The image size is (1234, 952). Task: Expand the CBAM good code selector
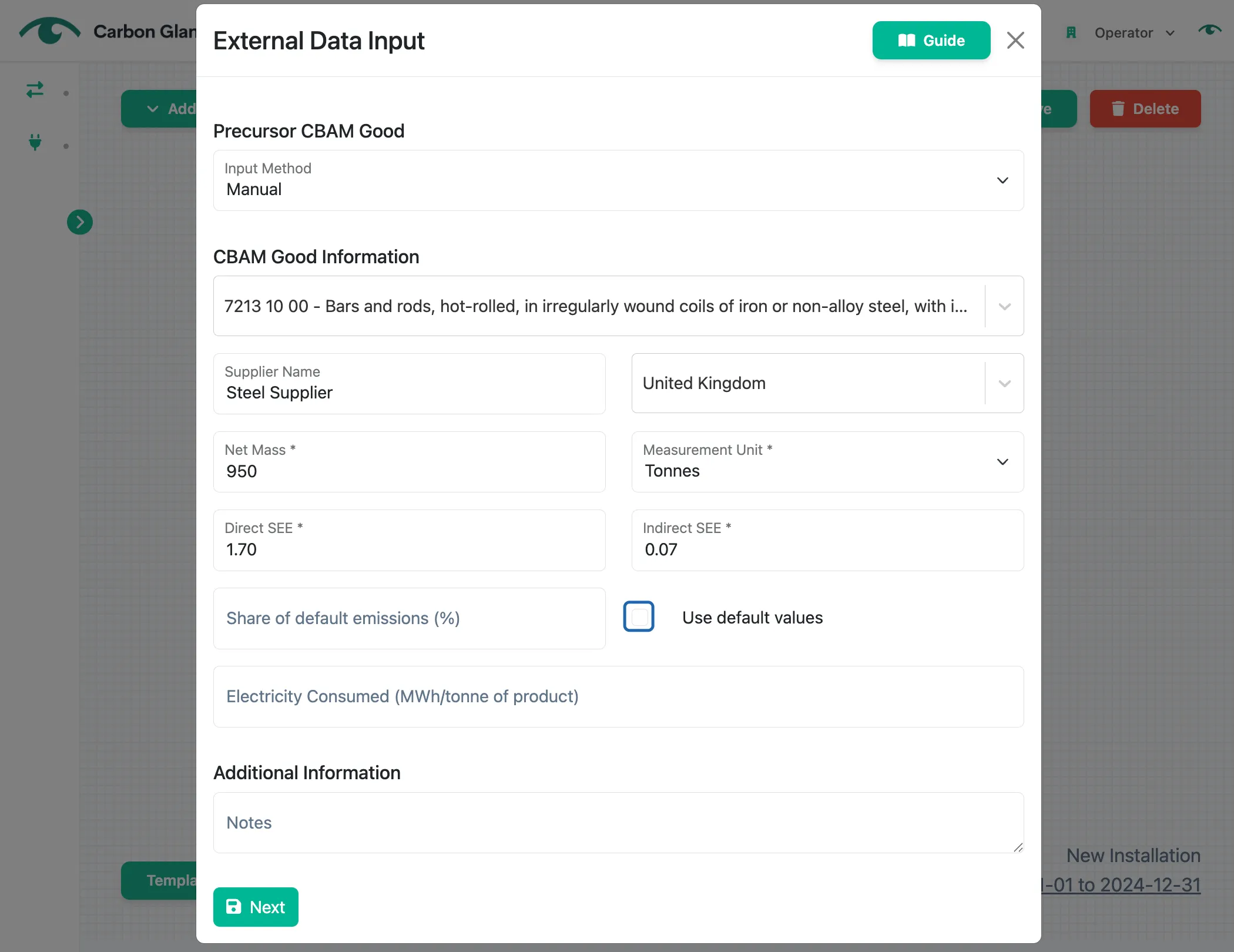(618, 306)
